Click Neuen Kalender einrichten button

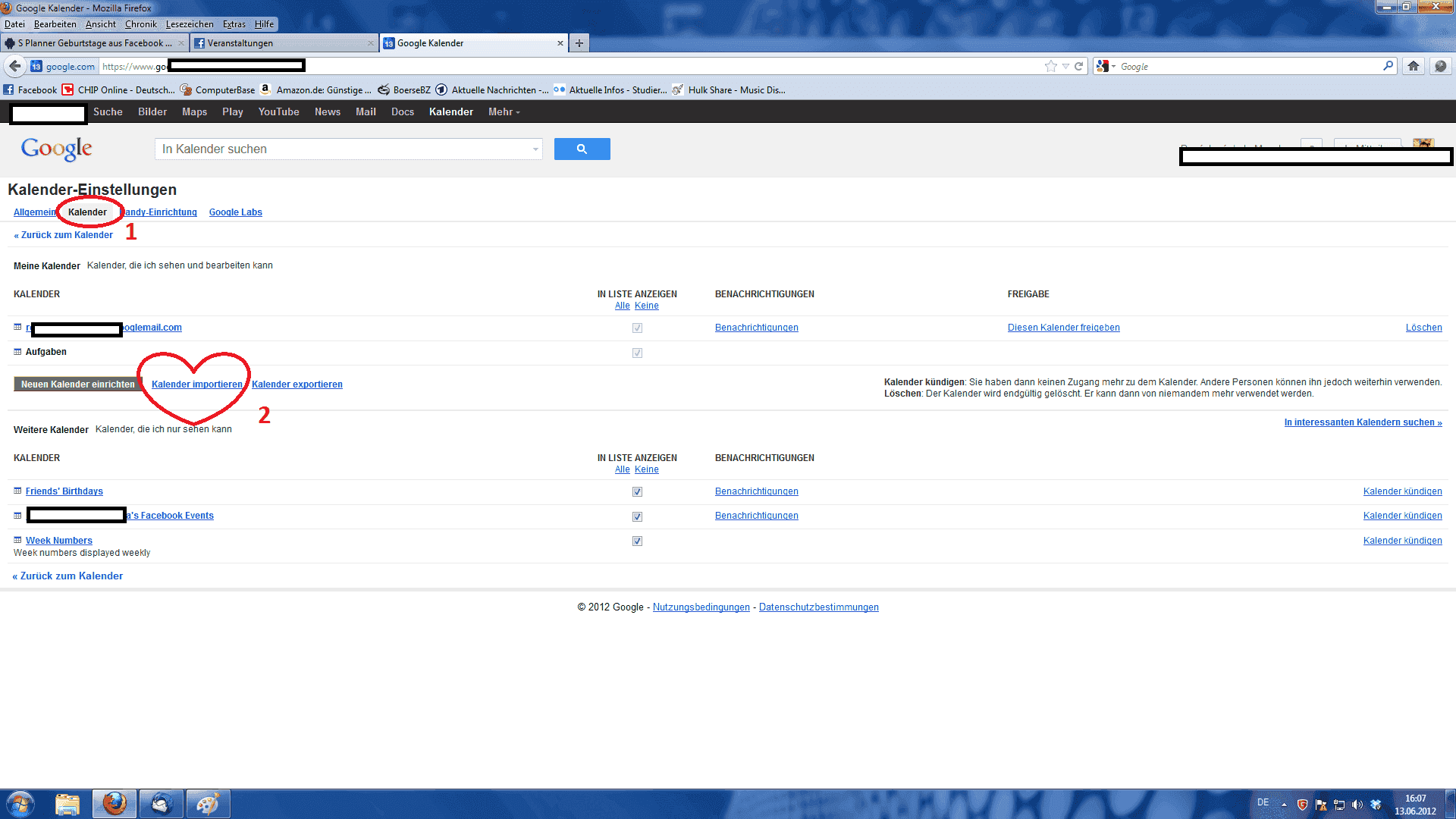tap(78, 384)
